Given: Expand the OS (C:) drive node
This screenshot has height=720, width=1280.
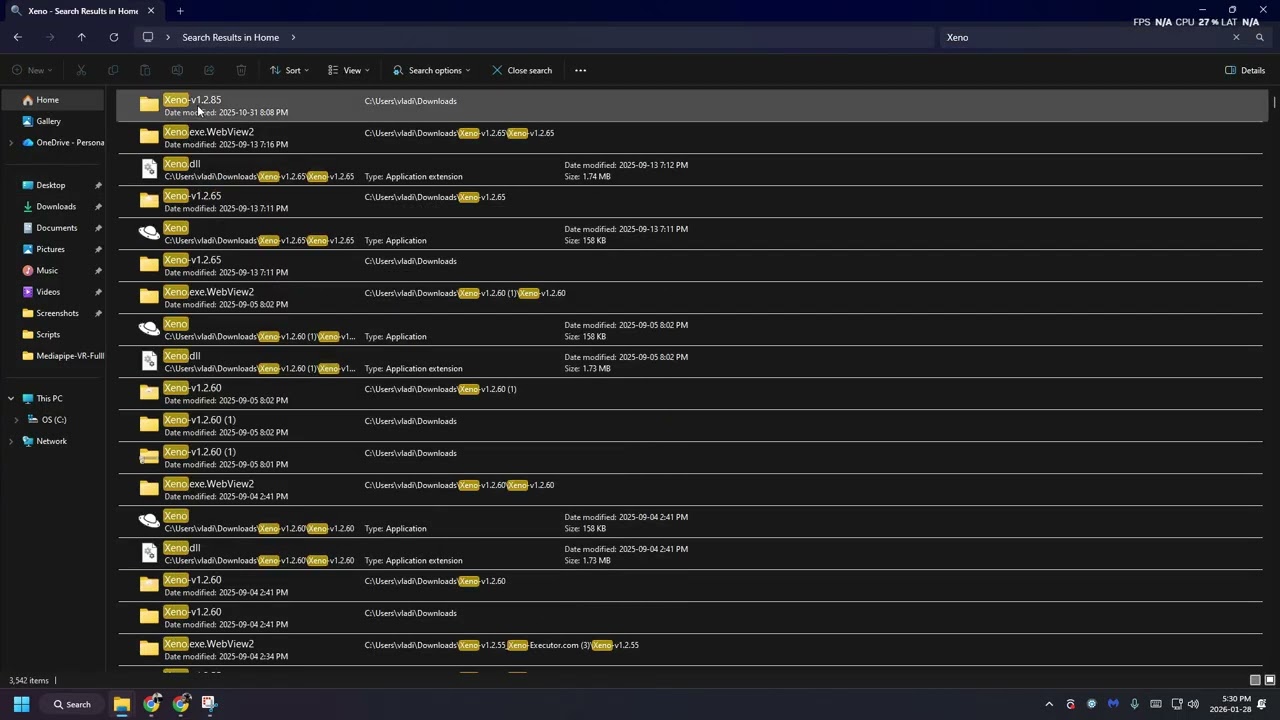Looking at the screenshot, I should click(x=16, y=420).
